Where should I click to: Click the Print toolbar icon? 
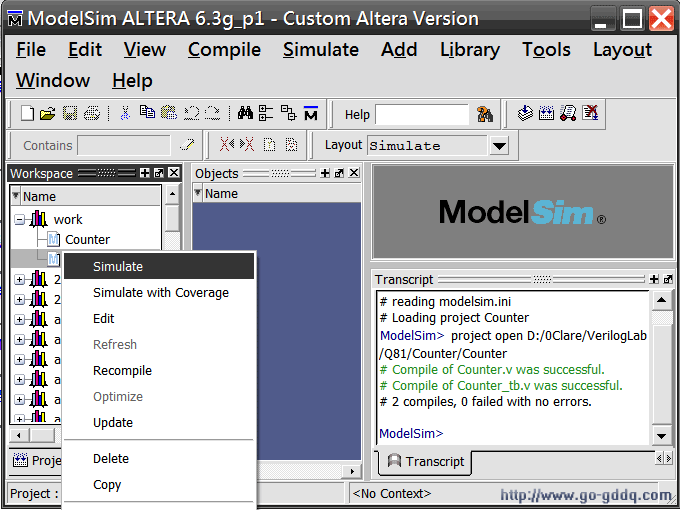(x=92, y=114)
